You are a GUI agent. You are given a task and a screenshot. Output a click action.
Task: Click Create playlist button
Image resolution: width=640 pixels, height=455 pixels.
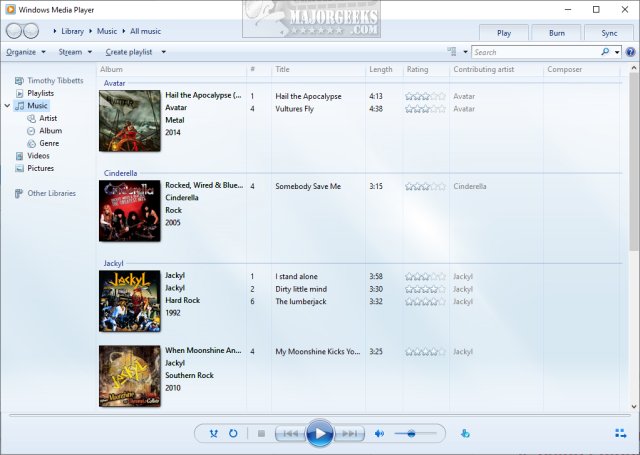tap(129, 52)
